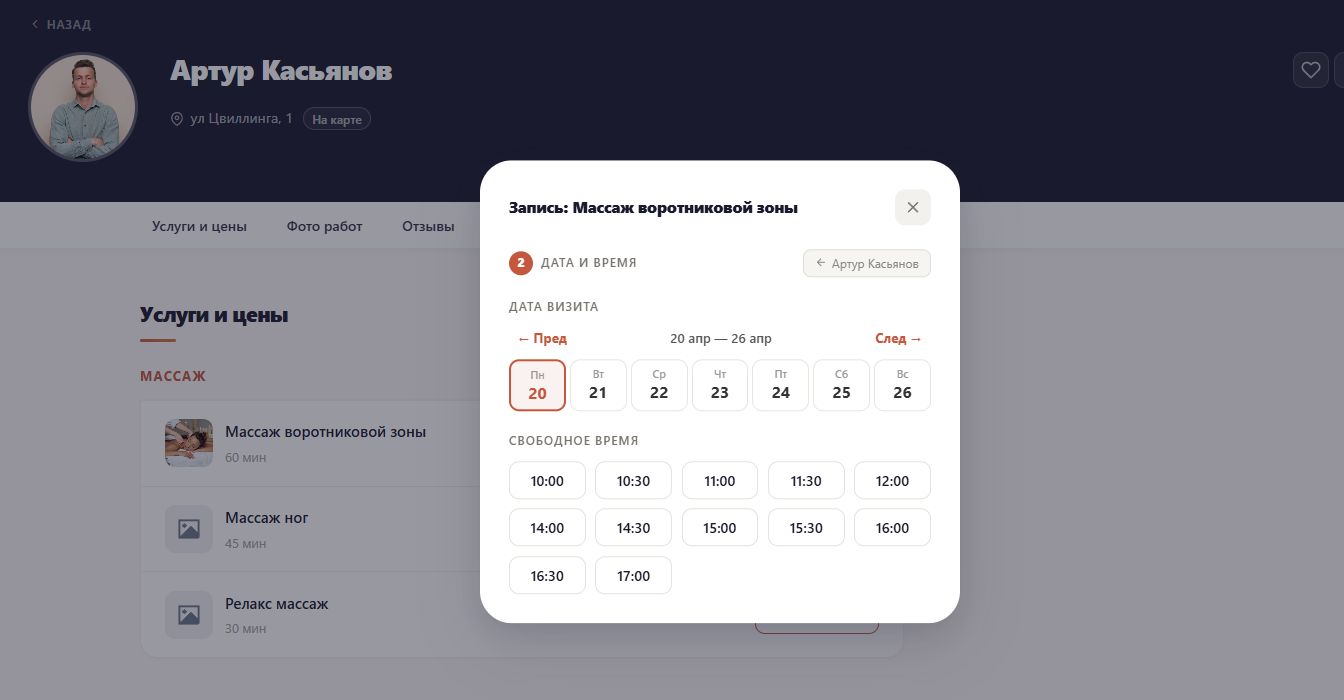
Task: Choose the 10:30 time slot
Action: coord(633,480)
